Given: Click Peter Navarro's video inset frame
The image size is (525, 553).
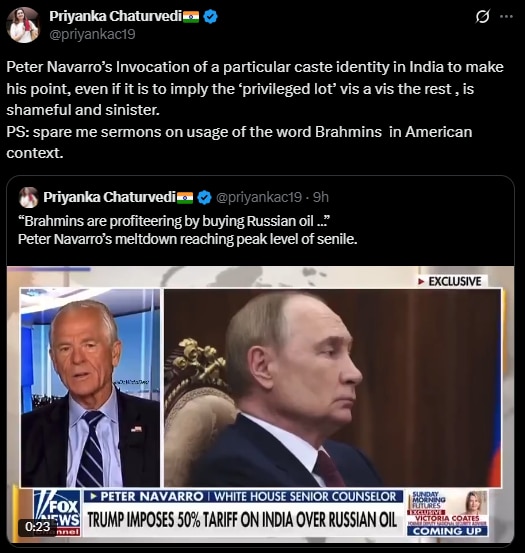Looking at the screenshot, I should (90, 388).
